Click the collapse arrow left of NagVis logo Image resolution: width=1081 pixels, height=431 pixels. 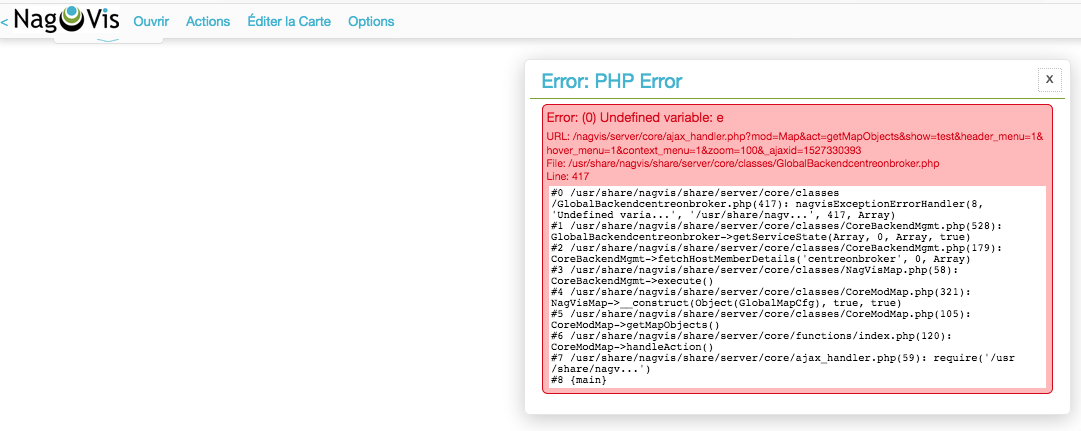[x=5, y=21]
